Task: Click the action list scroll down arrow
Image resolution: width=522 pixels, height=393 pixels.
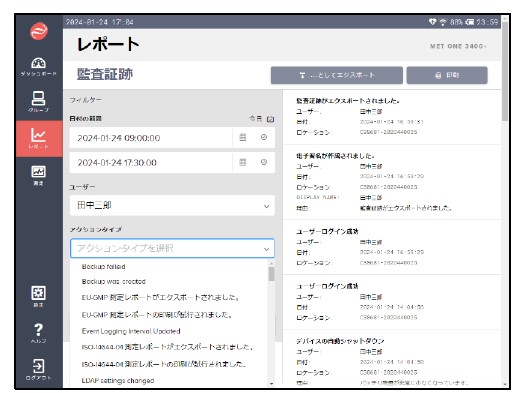Action: tap(272, 384)
